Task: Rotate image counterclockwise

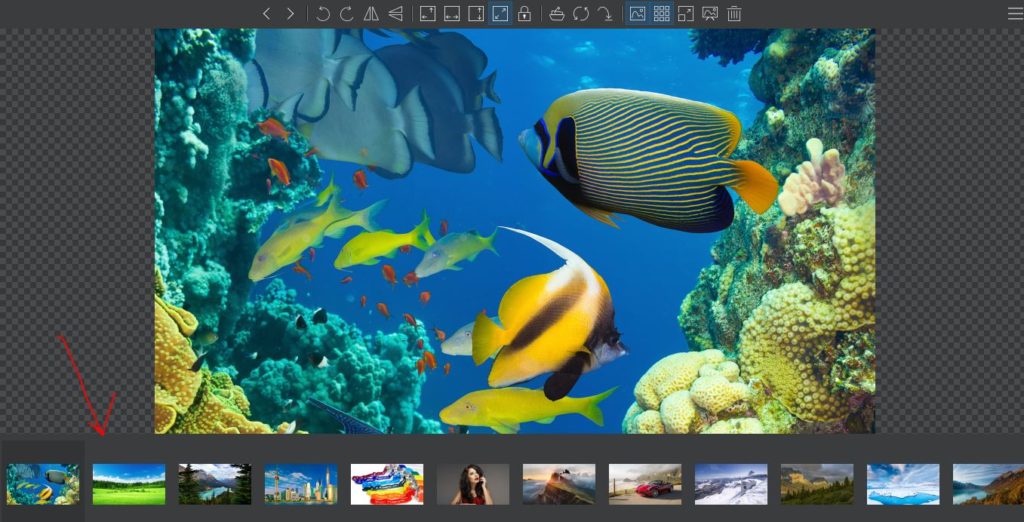Action: click(x=323, y=14)
